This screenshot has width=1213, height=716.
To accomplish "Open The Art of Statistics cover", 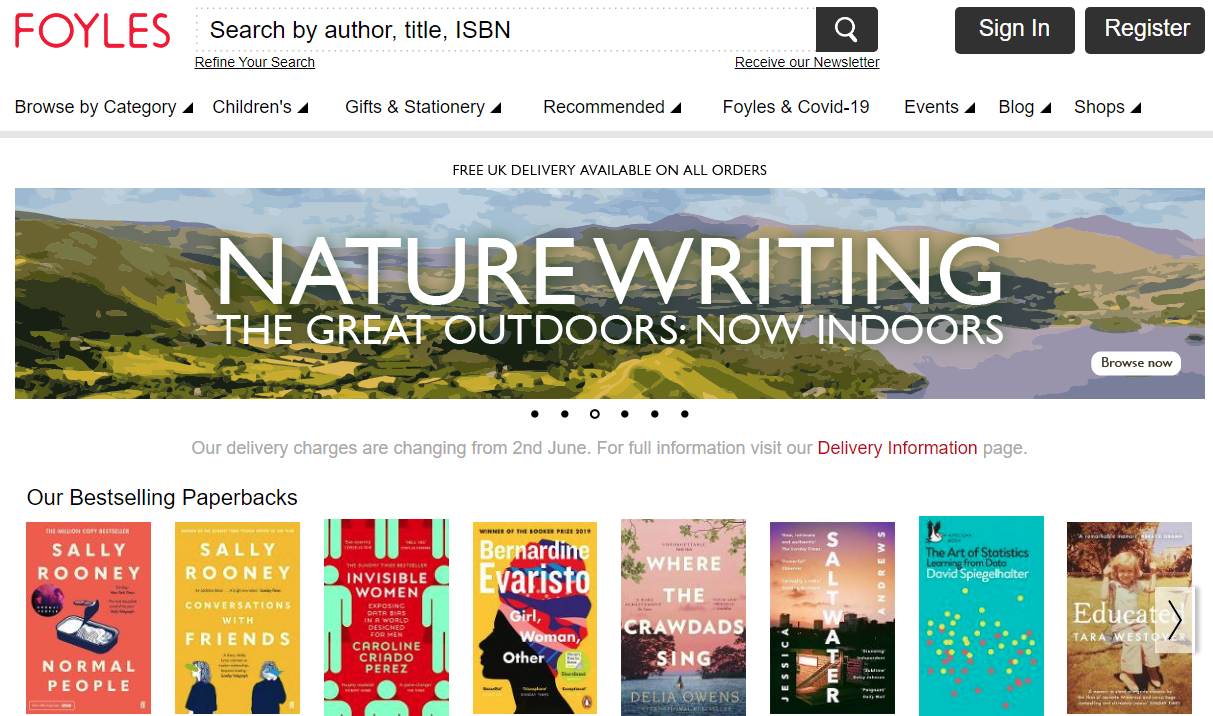I will pyautogui.click(x=980, y=615).
